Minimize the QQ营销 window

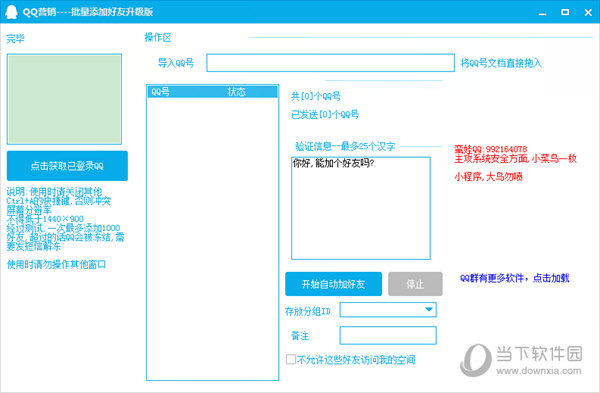pyautogui.click(x=542, y=13)
